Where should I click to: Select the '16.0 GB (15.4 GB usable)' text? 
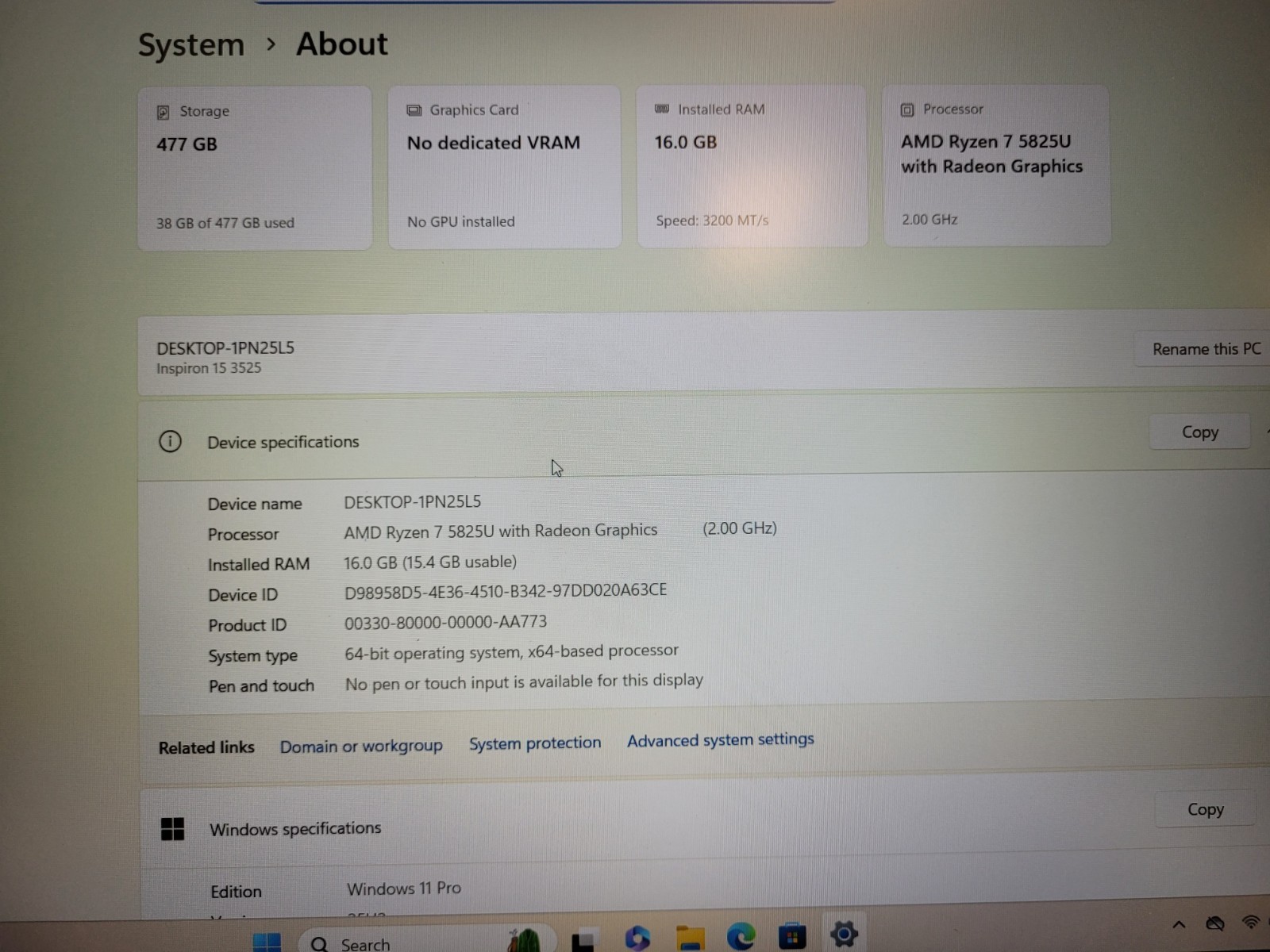click(x=429, y=562)
